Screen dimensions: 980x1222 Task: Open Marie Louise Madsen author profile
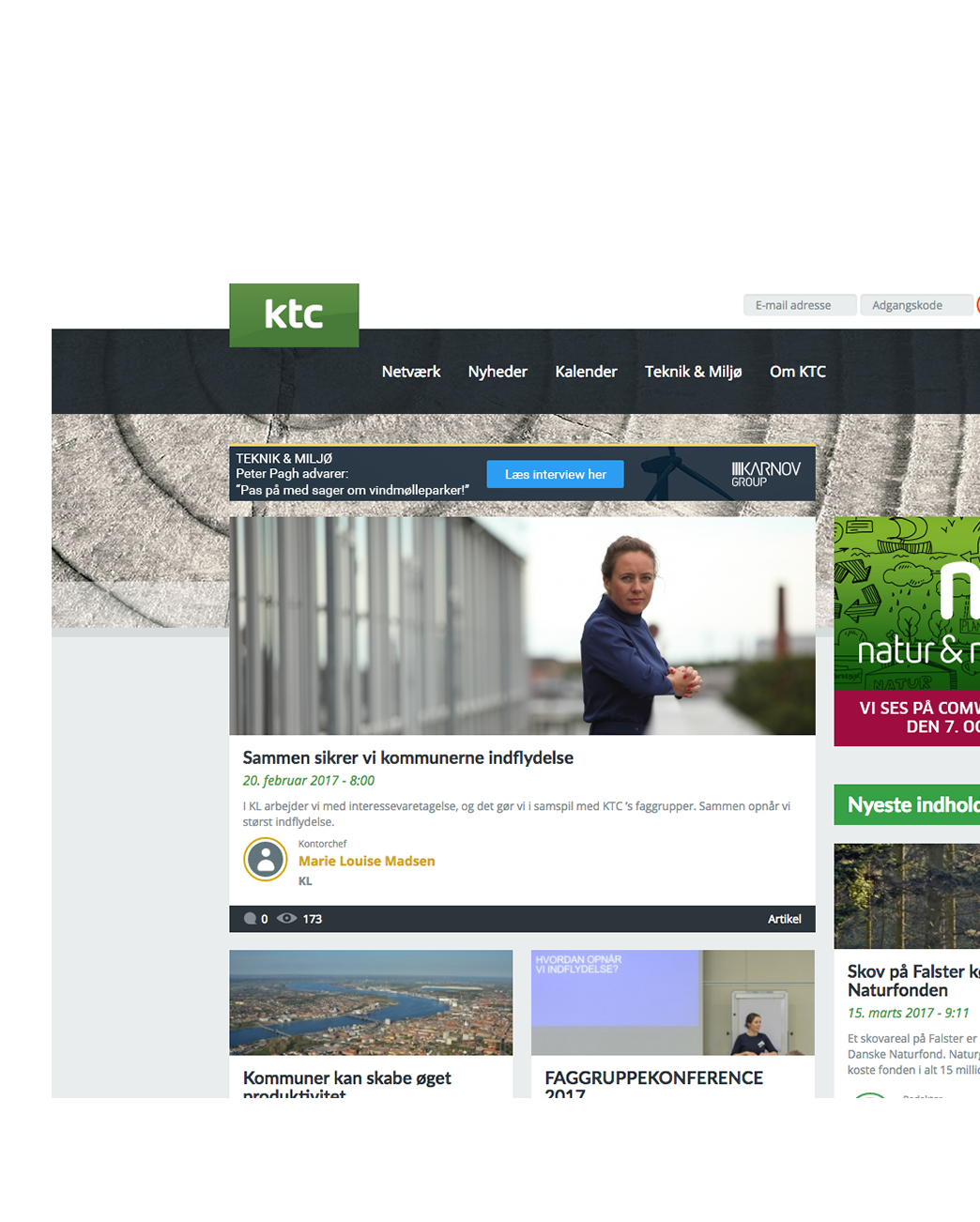366,861
